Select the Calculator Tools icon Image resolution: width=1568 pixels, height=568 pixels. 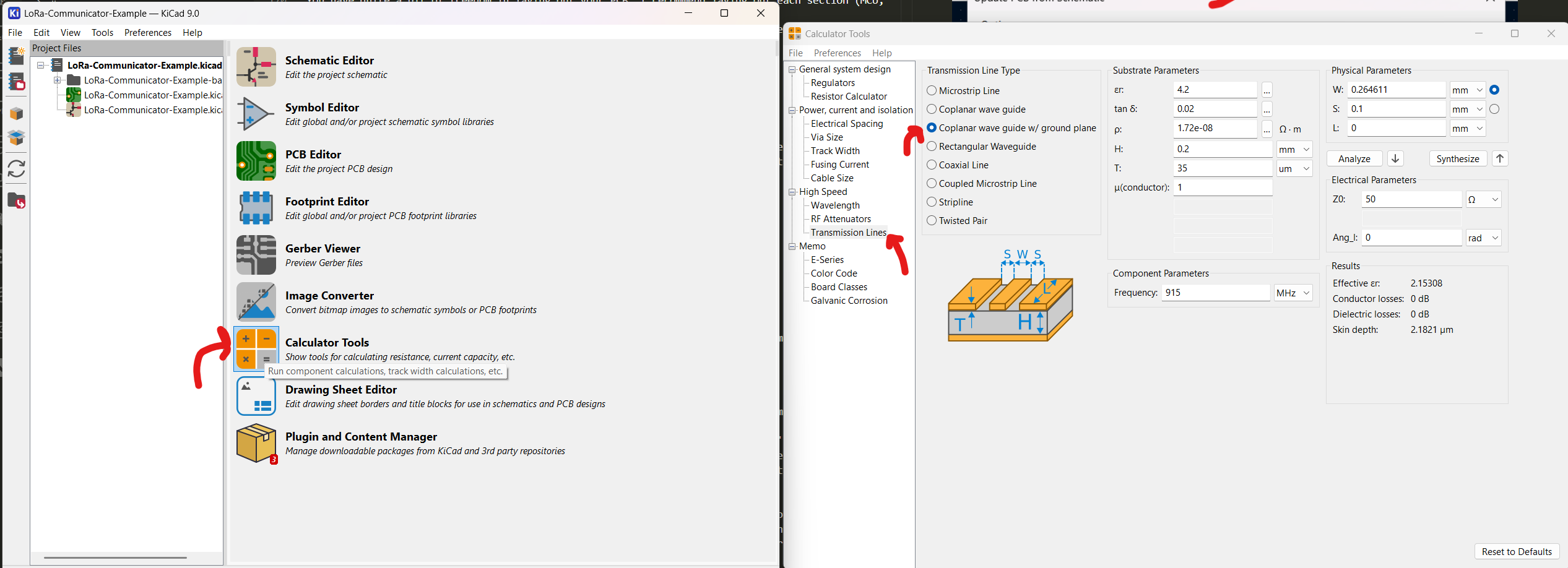point(256,349)
